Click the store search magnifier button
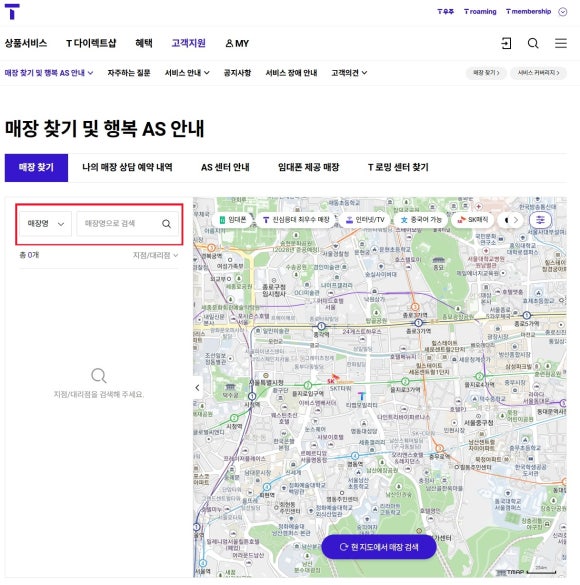This screenshot has width=580, height=585. coord(166,223)
